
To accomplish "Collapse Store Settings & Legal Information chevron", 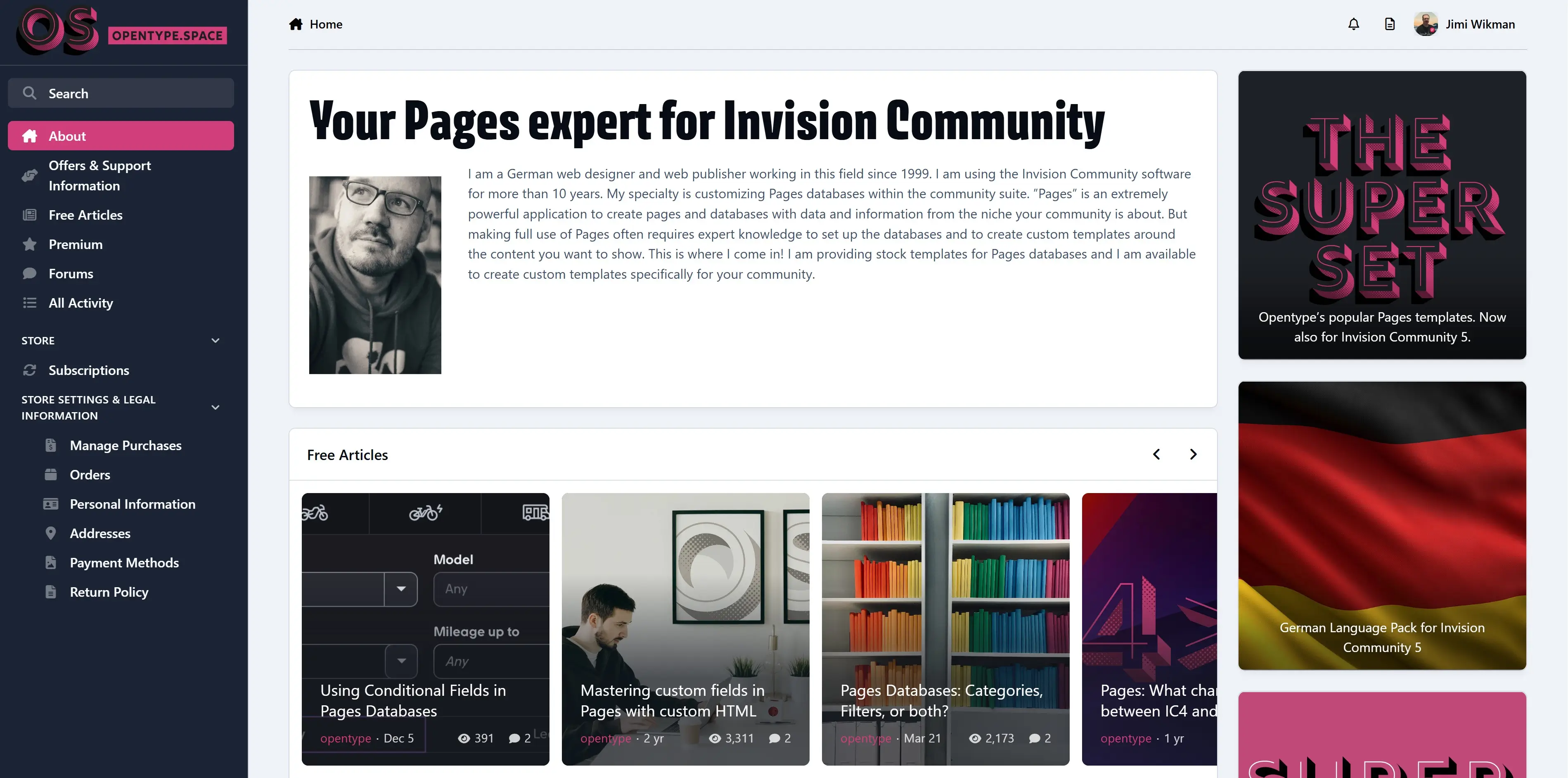I will click(215, 407).
